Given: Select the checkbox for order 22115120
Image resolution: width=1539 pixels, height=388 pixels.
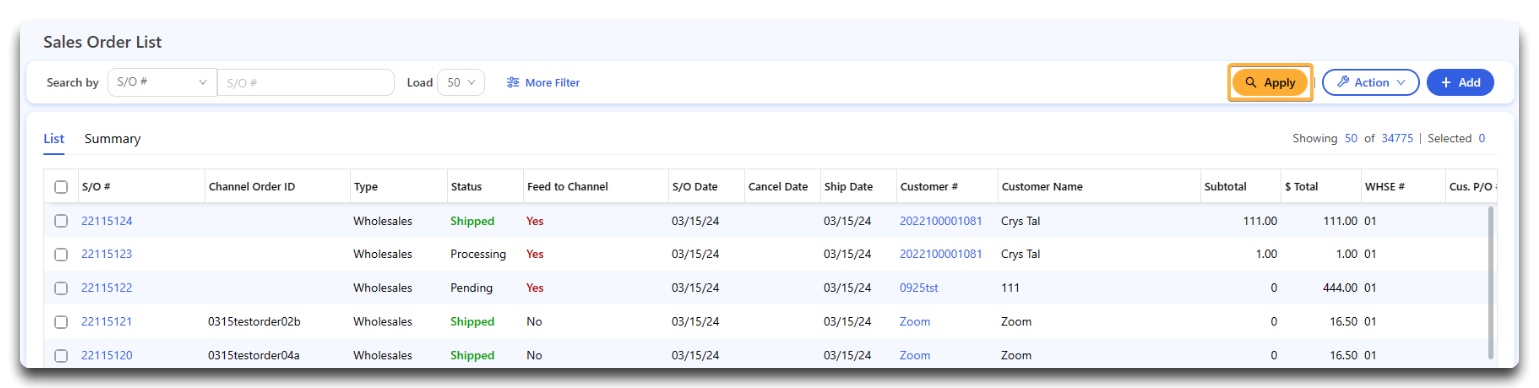Looking at the screenshot, I should pos(61,356).
